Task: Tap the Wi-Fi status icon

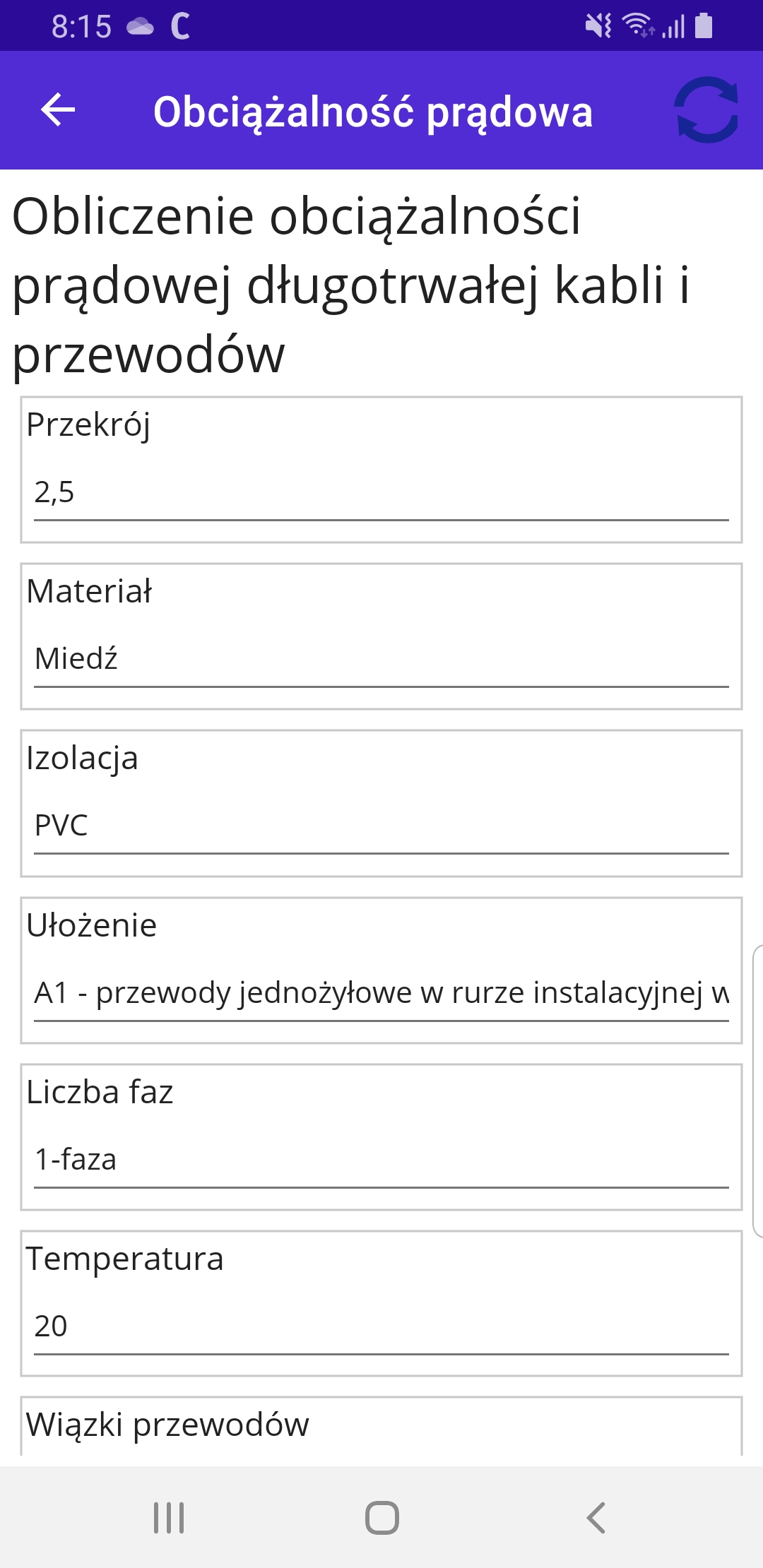Action: point(637,25)
